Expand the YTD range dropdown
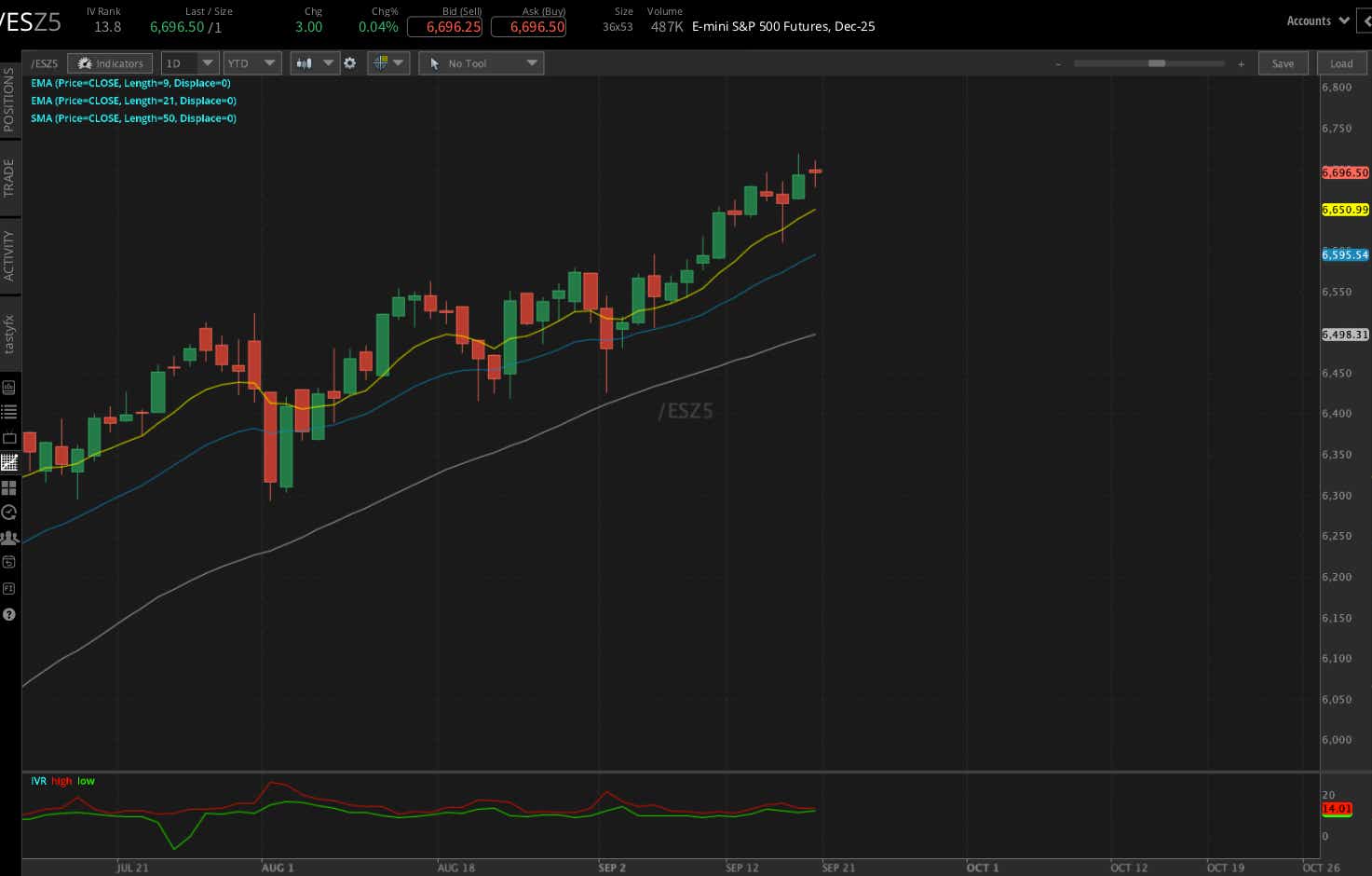 click(251, 62)
